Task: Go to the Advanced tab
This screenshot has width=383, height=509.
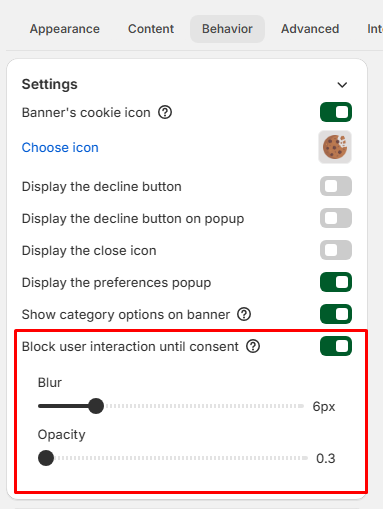Action: point(310,29)
